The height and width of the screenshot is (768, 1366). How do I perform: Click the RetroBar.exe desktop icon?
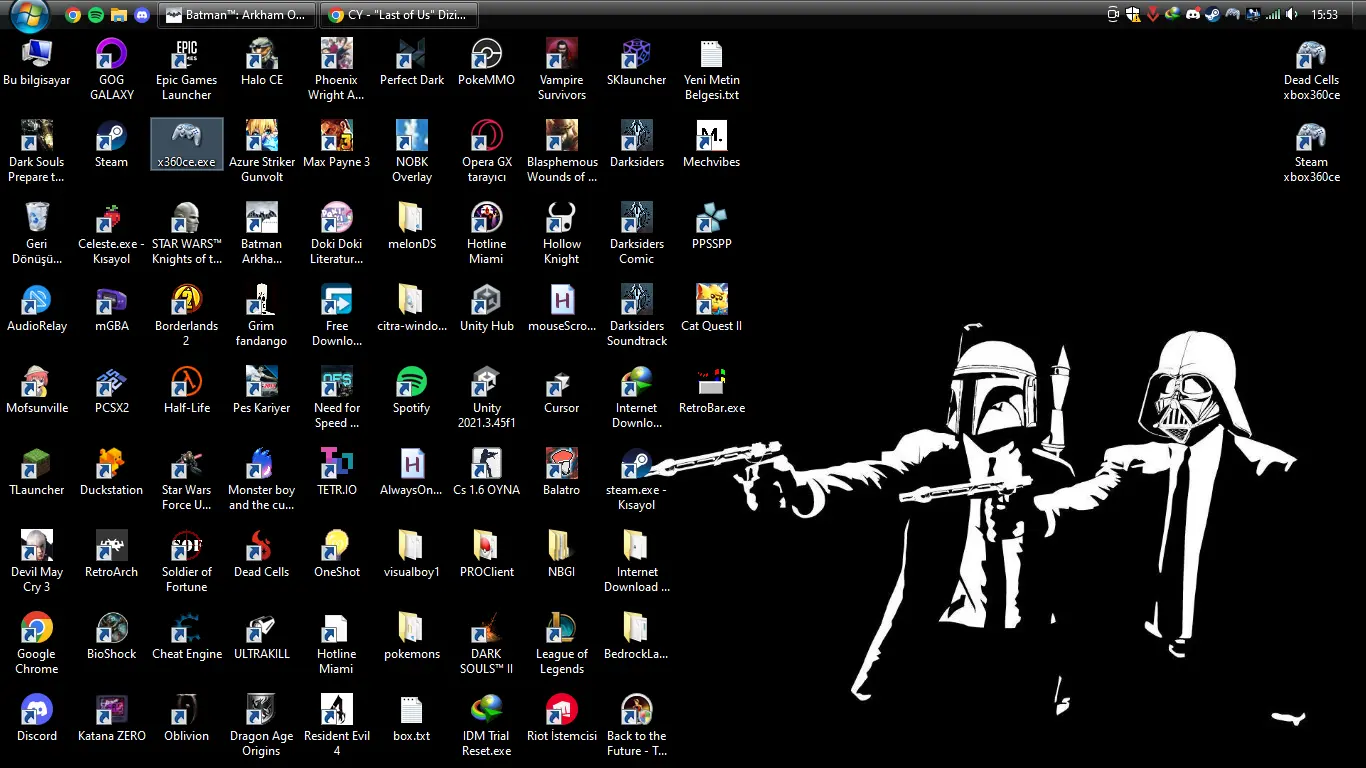pos(712,390)
